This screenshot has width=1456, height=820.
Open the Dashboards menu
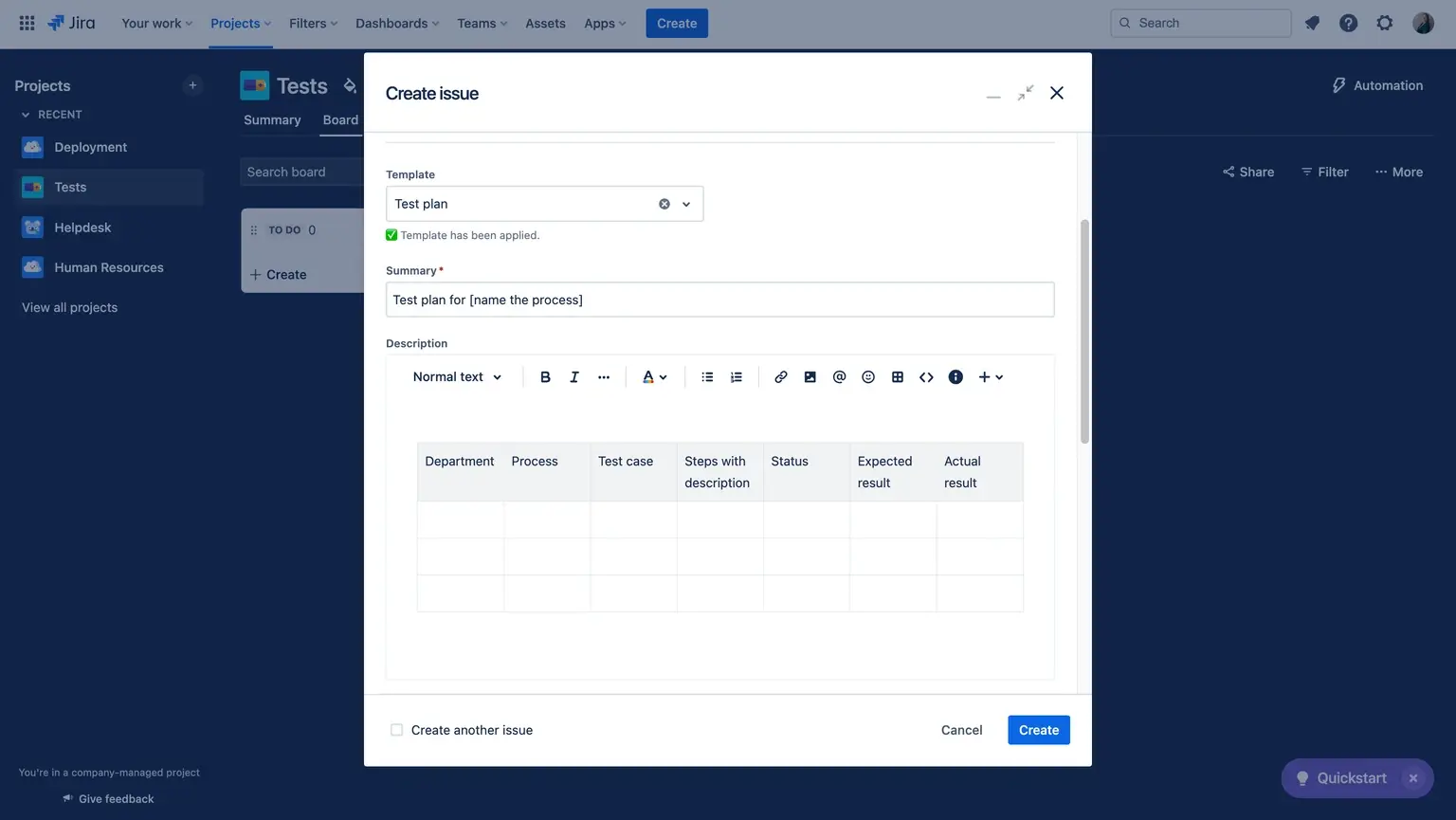click(x=396, y=23)
